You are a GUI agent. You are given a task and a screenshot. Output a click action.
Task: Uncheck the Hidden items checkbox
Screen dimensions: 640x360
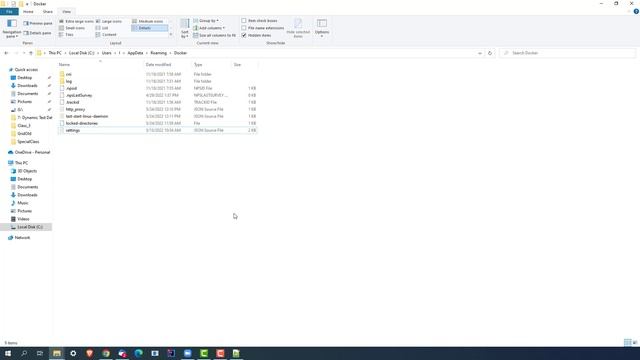pos(244,36)
